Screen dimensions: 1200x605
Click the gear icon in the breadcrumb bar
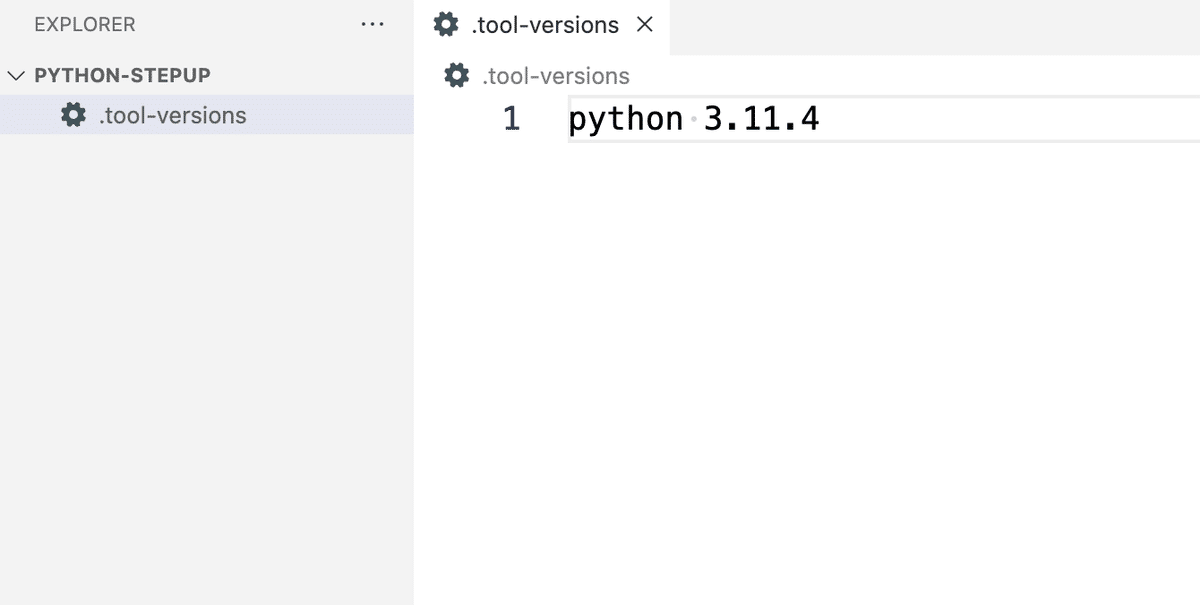tap(456, 75)
